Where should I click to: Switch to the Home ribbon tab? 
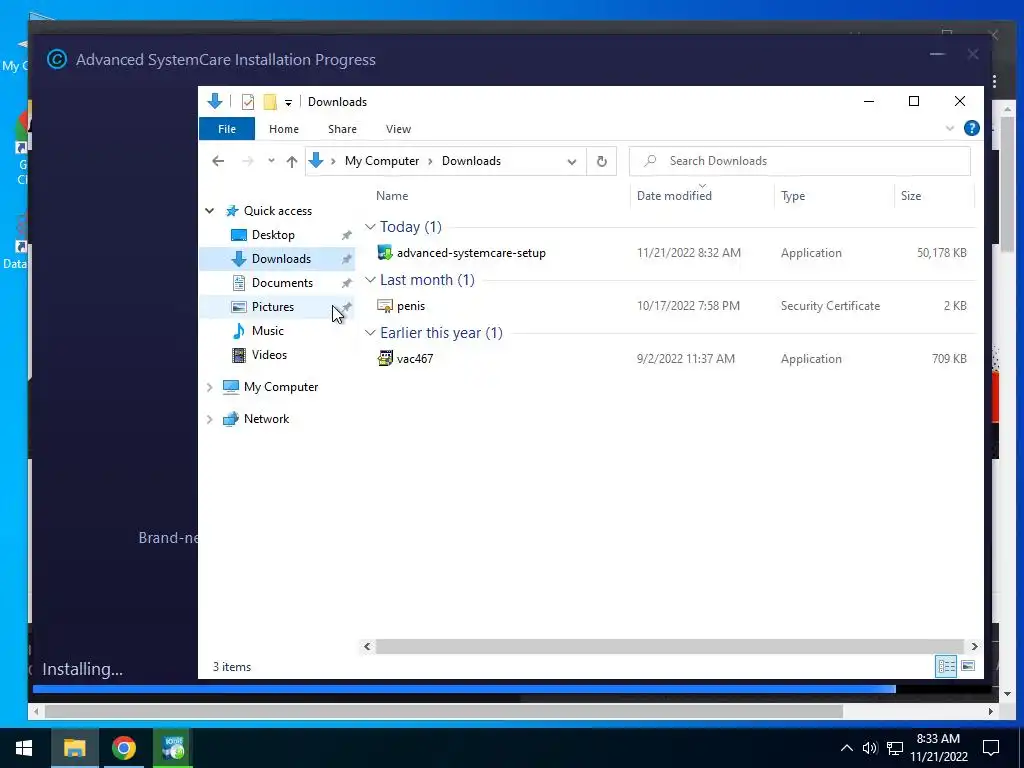pyautogui.click(x=283, y=129)
